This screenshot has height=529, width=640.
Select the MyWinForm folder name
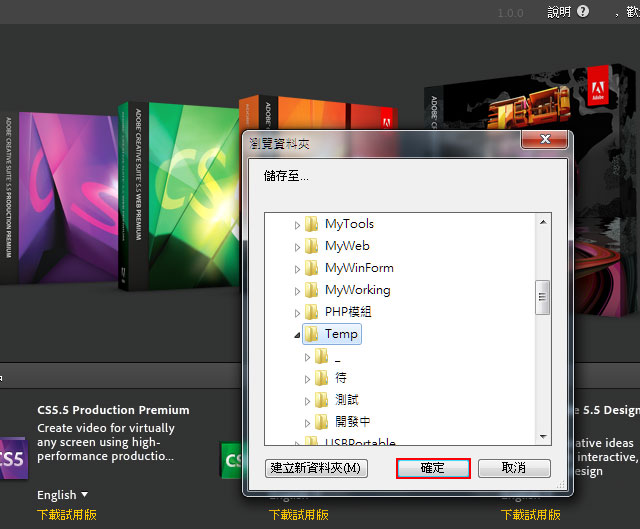tap(359, 268)
